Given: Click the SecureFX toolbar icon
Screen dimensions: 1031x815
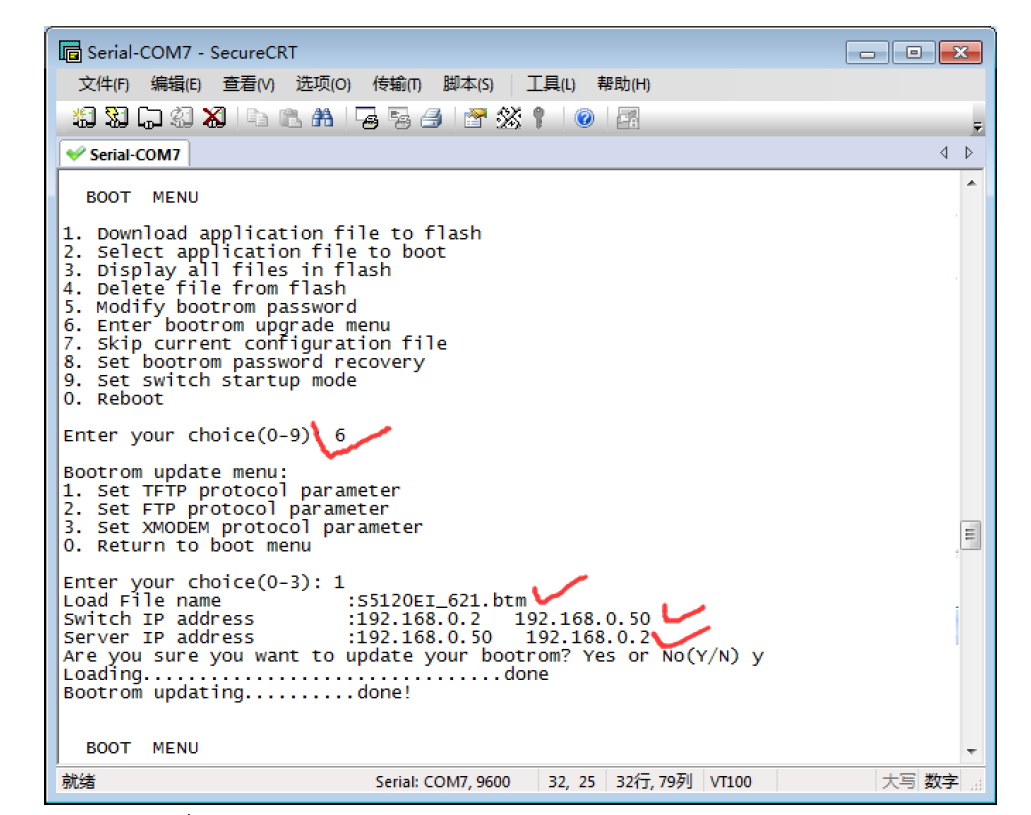Looking at the screenshot, I should click(628, 118).
